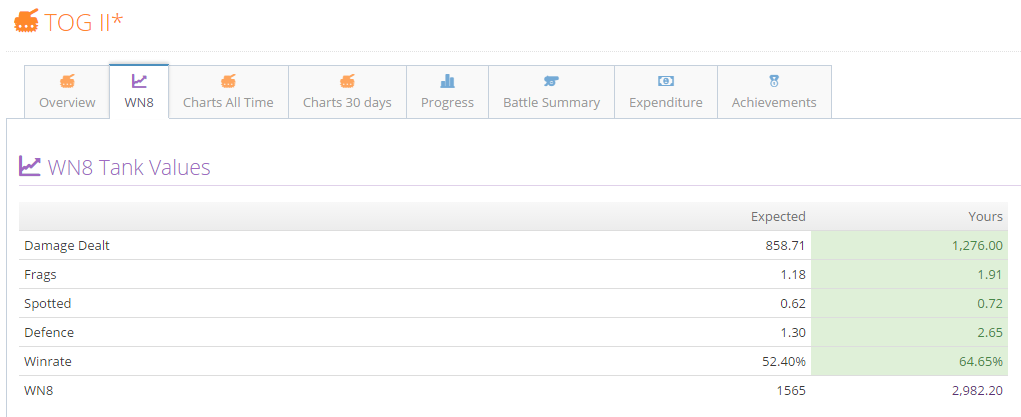Viewport: 1021px width, 417px height.
Task: Click expected defence value 1.30
Action: pos(794,332)
